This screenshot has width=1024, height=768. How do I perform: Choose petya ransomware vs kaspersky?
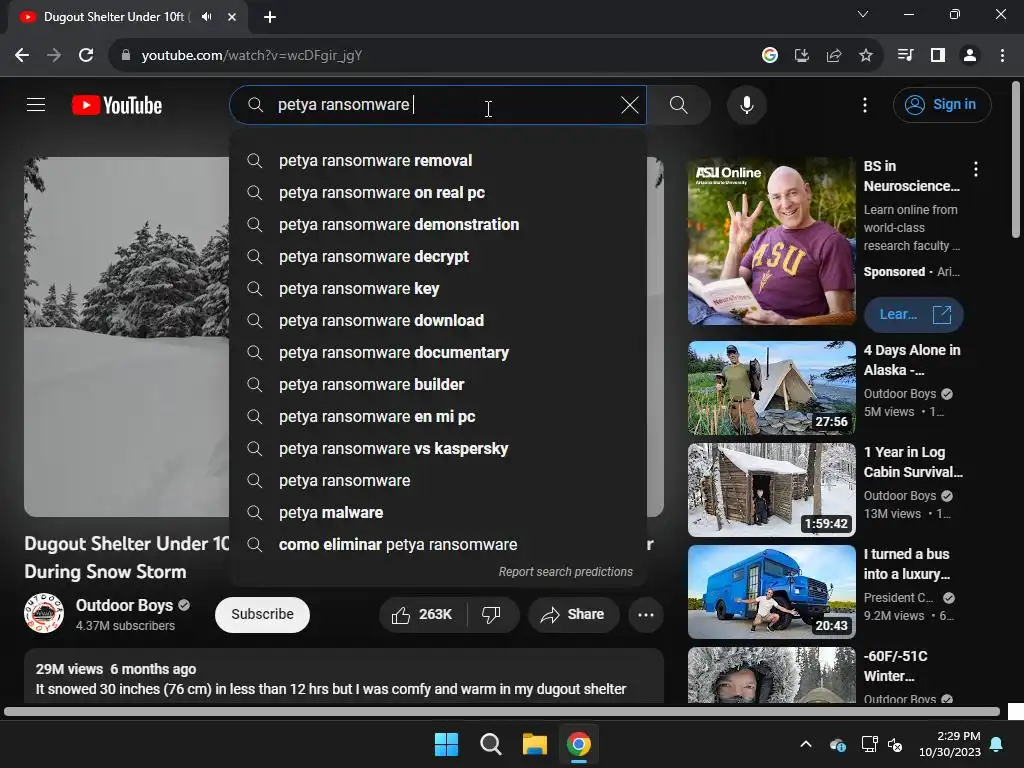point(438,449)
